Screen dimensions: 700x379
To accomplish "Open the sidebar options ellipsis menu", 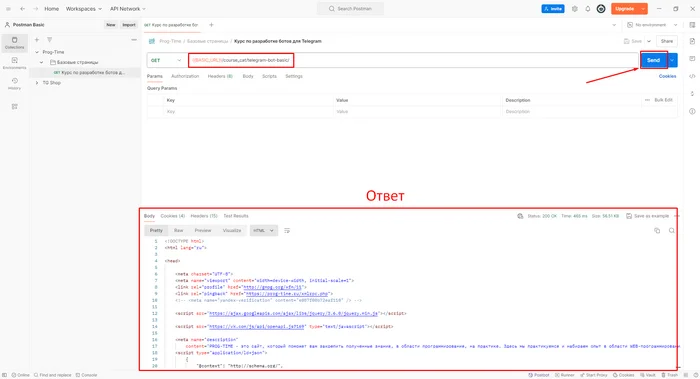I will [134, 40].
